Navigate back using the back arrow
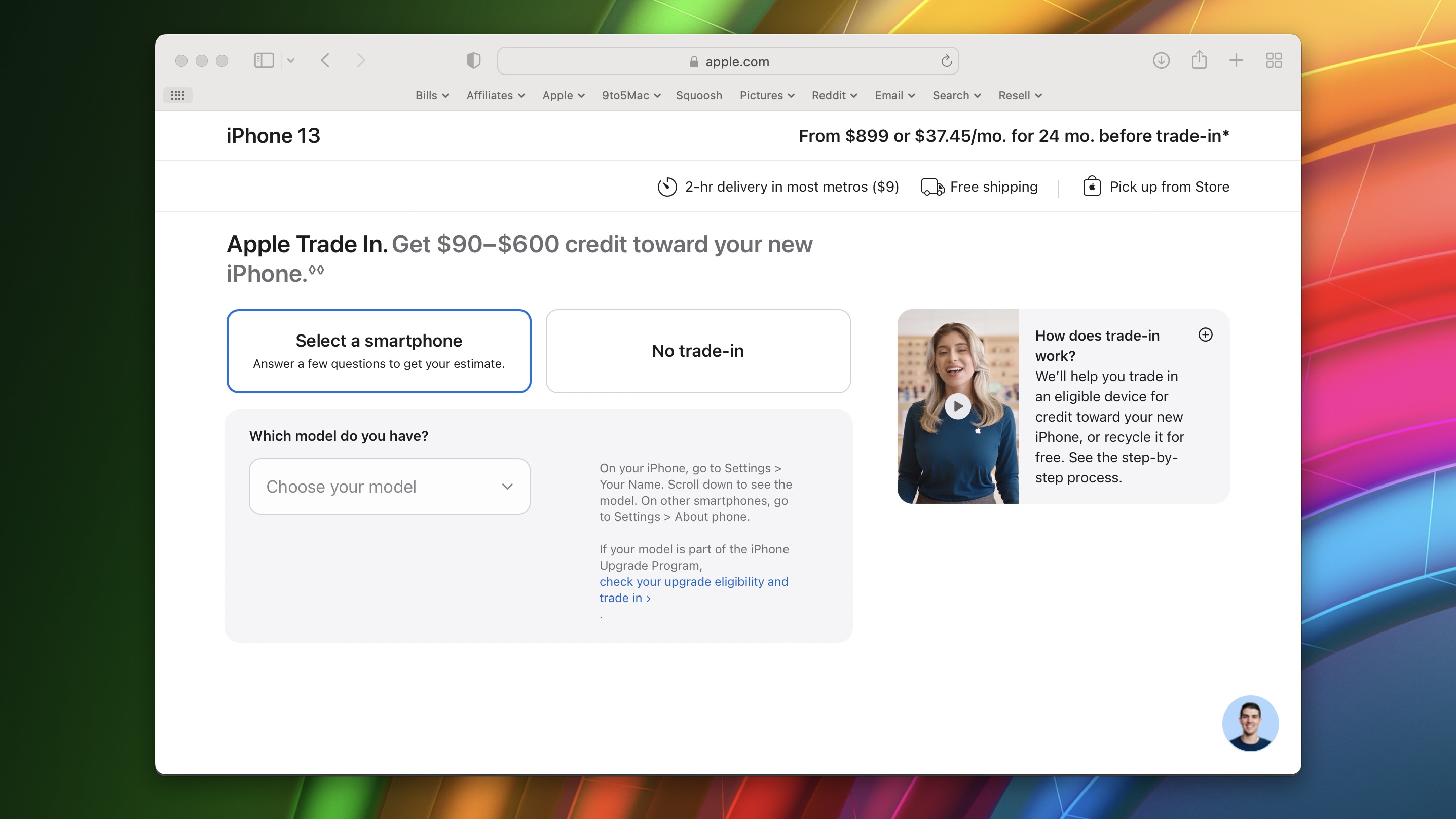The width and height of the screenshot is (1456, 819). 325,60
